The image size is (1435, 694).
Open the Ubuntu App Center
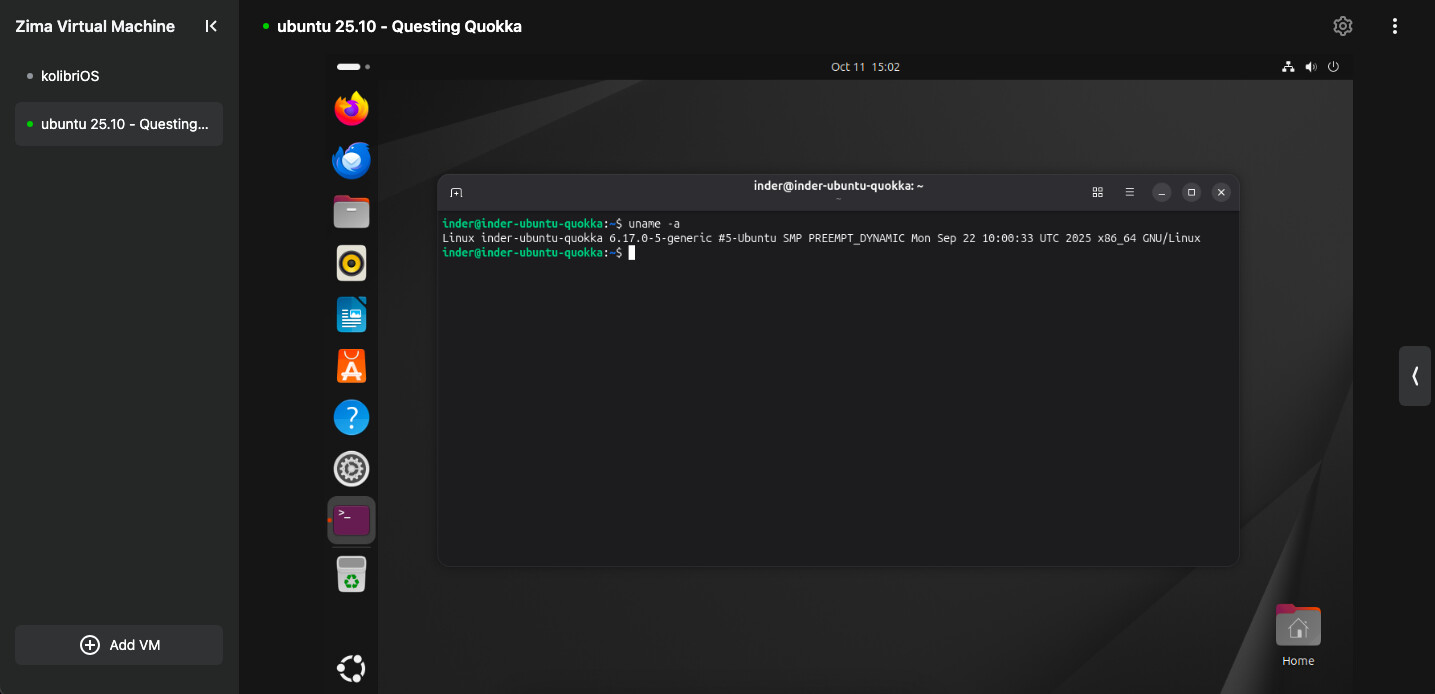click(x=351, y=367)
